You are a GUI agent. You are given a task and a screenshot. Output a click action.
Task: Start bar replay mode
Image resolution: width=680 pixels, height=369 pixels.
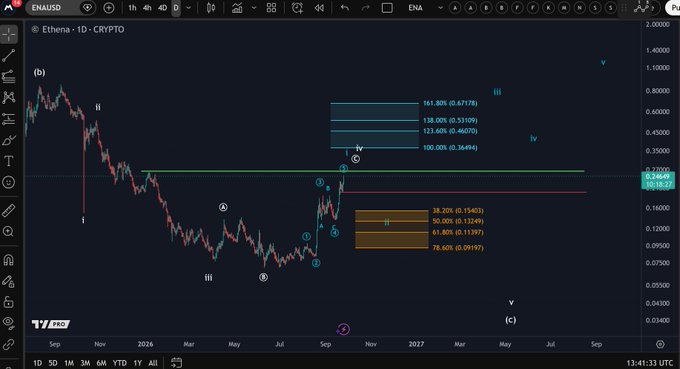pyautogui.click(x=319, y=8)
